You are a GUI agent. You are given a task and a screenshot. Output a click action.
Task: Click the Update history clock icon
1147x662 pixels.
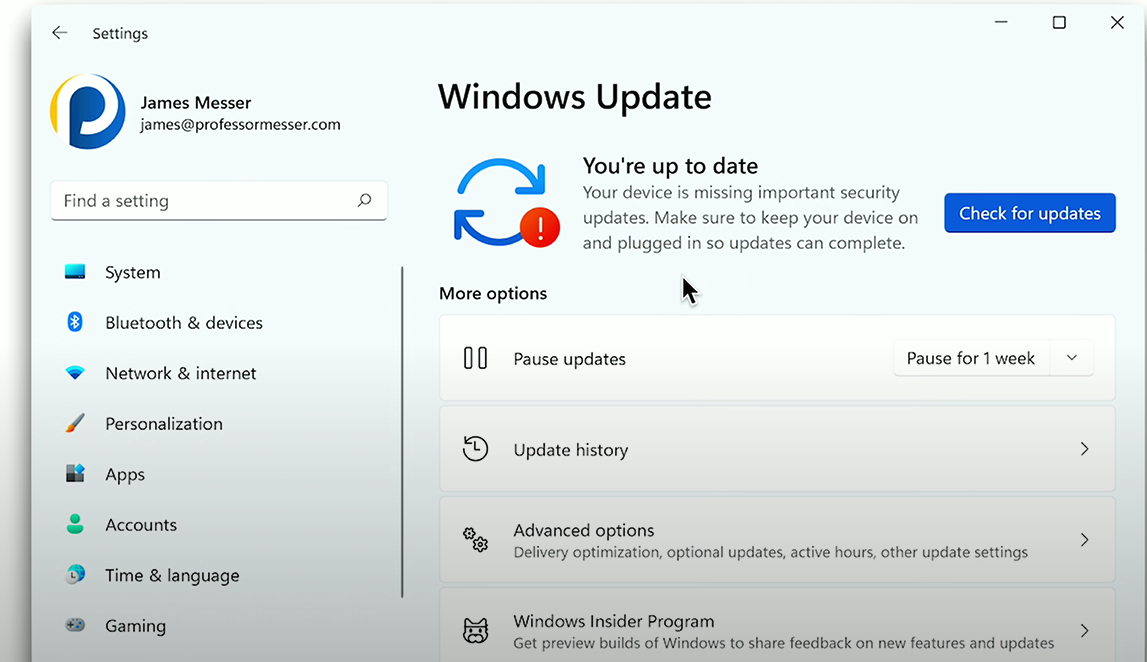coord(475,449)
